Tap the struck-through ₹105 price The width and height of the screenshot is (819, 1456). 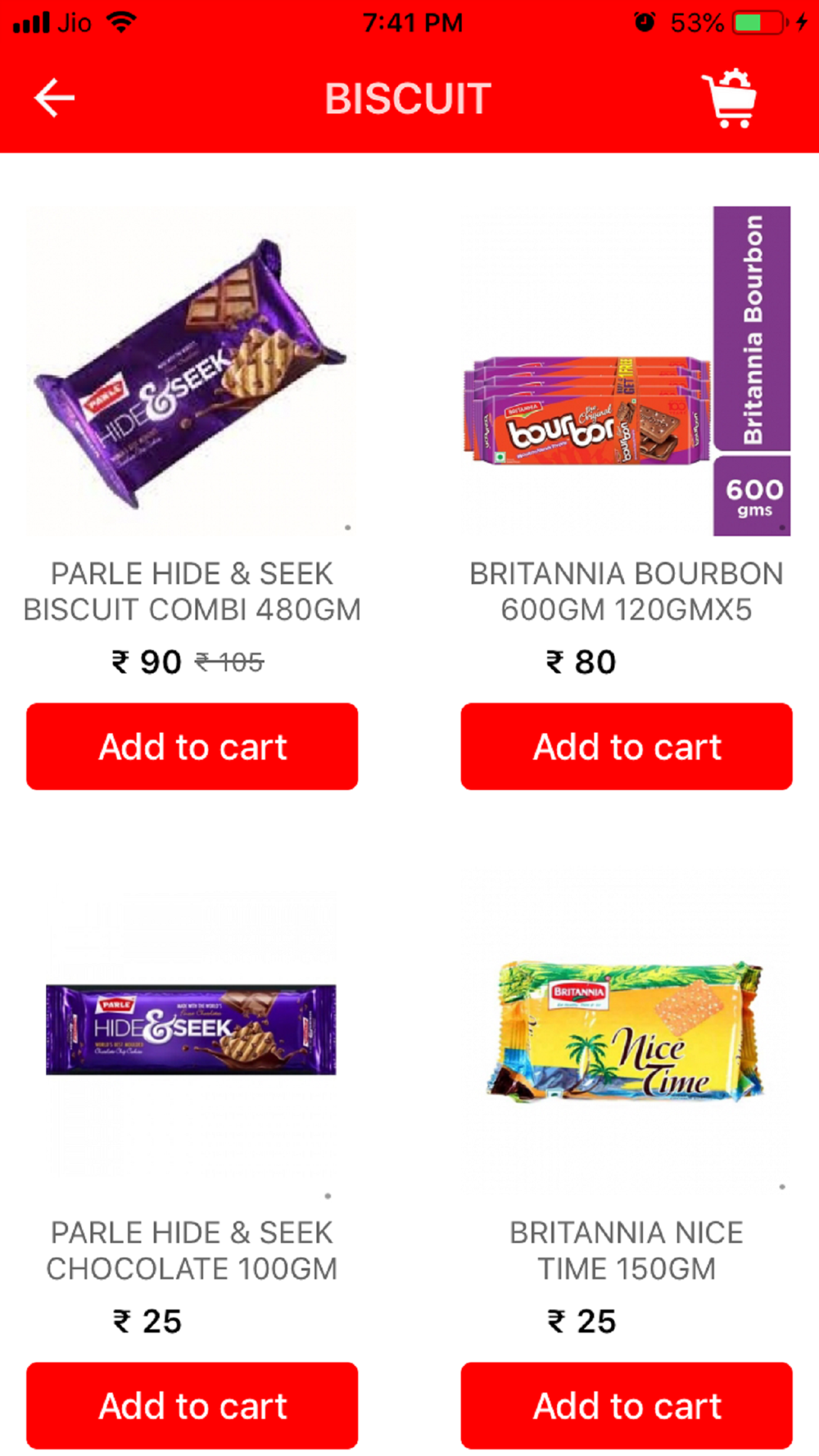229,662
